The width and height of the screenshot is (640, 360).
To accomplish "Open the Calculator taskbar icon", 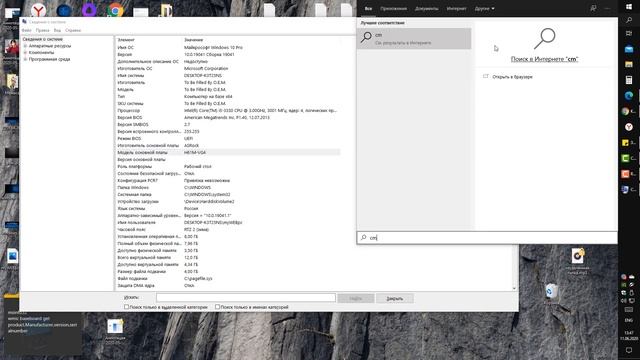I will (629, 80).
